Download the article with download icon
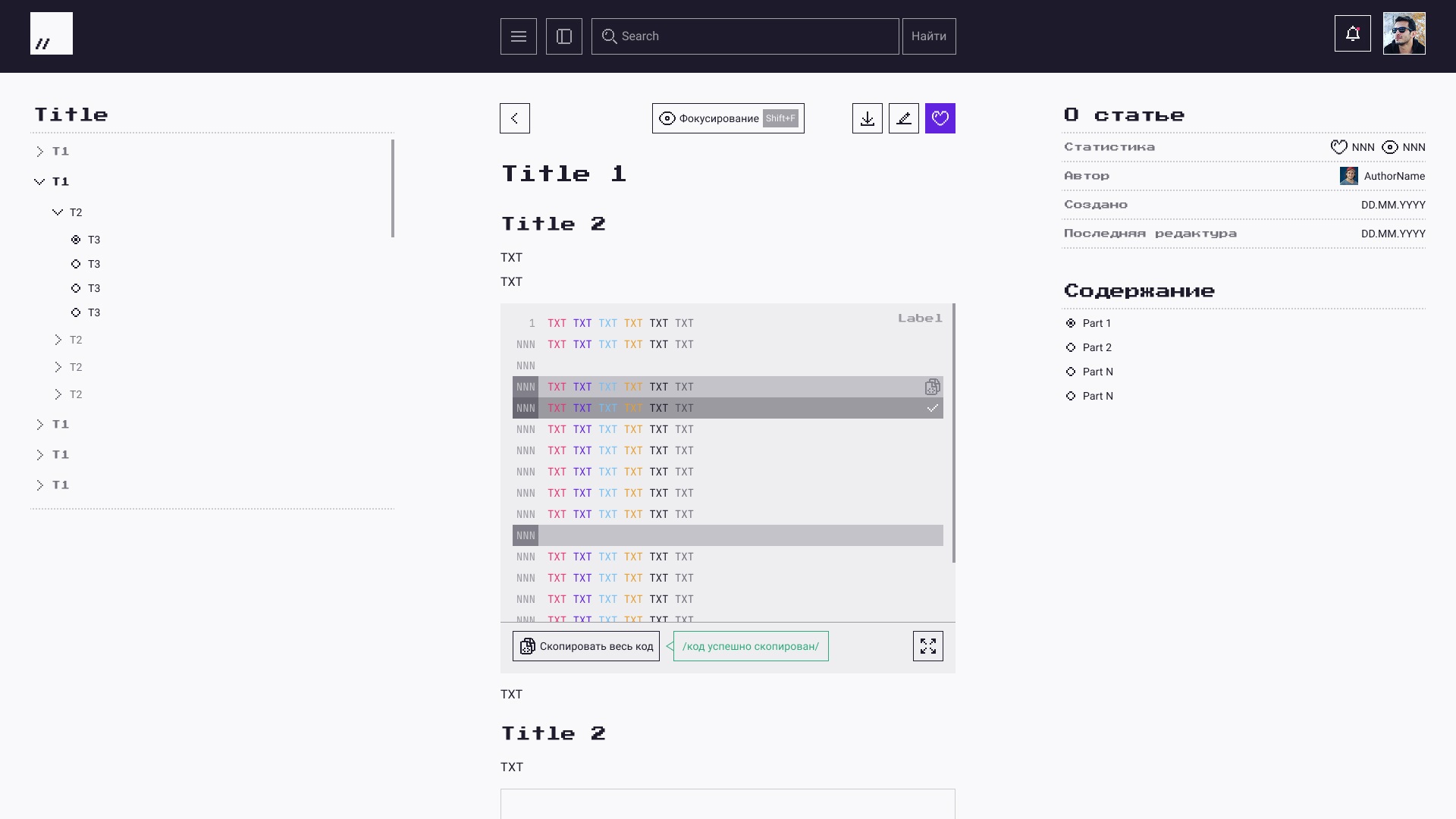This screenshot has height=819, width=1456. point(868,118)
